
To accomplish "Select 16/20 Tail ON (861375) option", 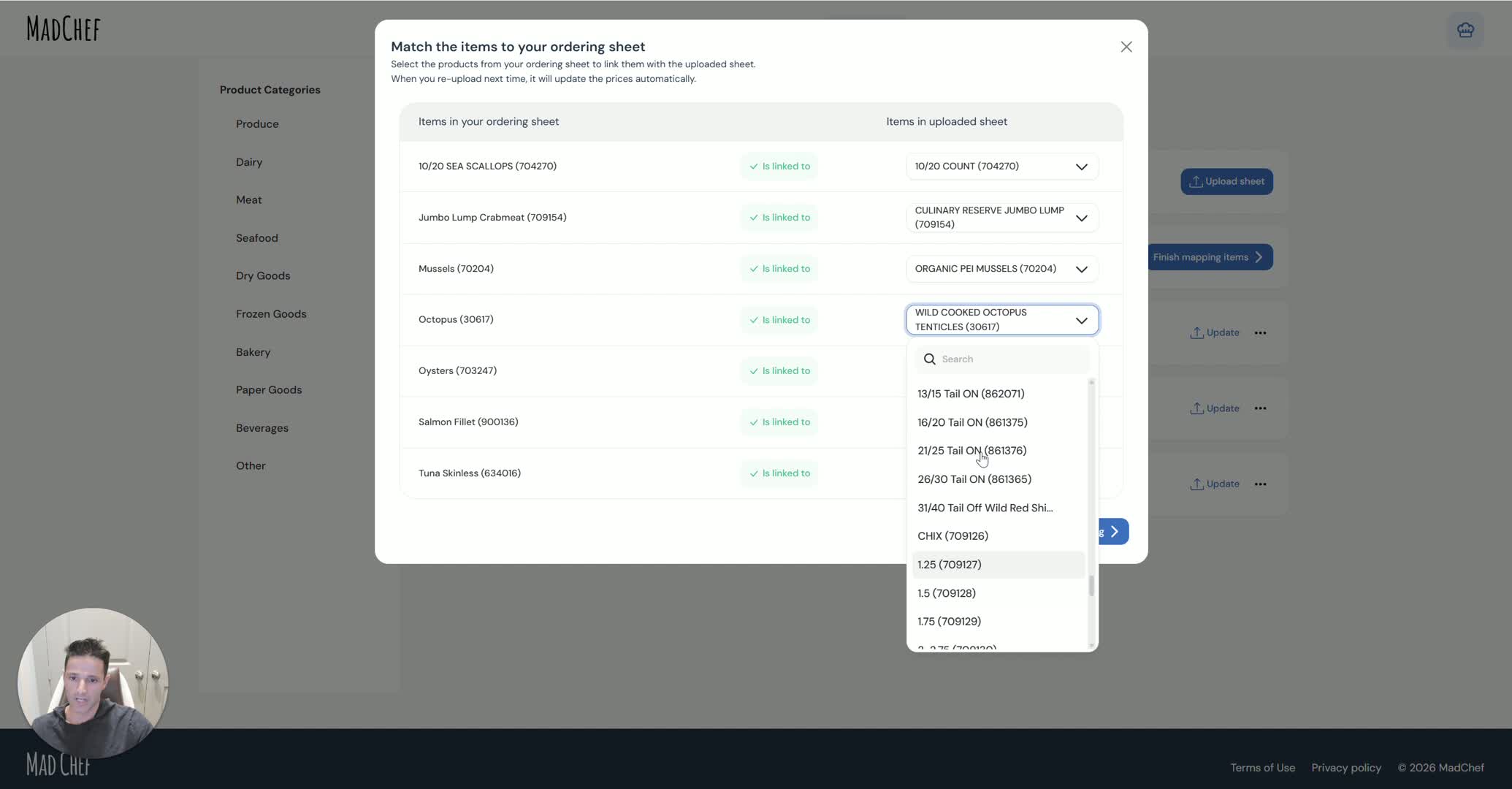I will 998,422.
